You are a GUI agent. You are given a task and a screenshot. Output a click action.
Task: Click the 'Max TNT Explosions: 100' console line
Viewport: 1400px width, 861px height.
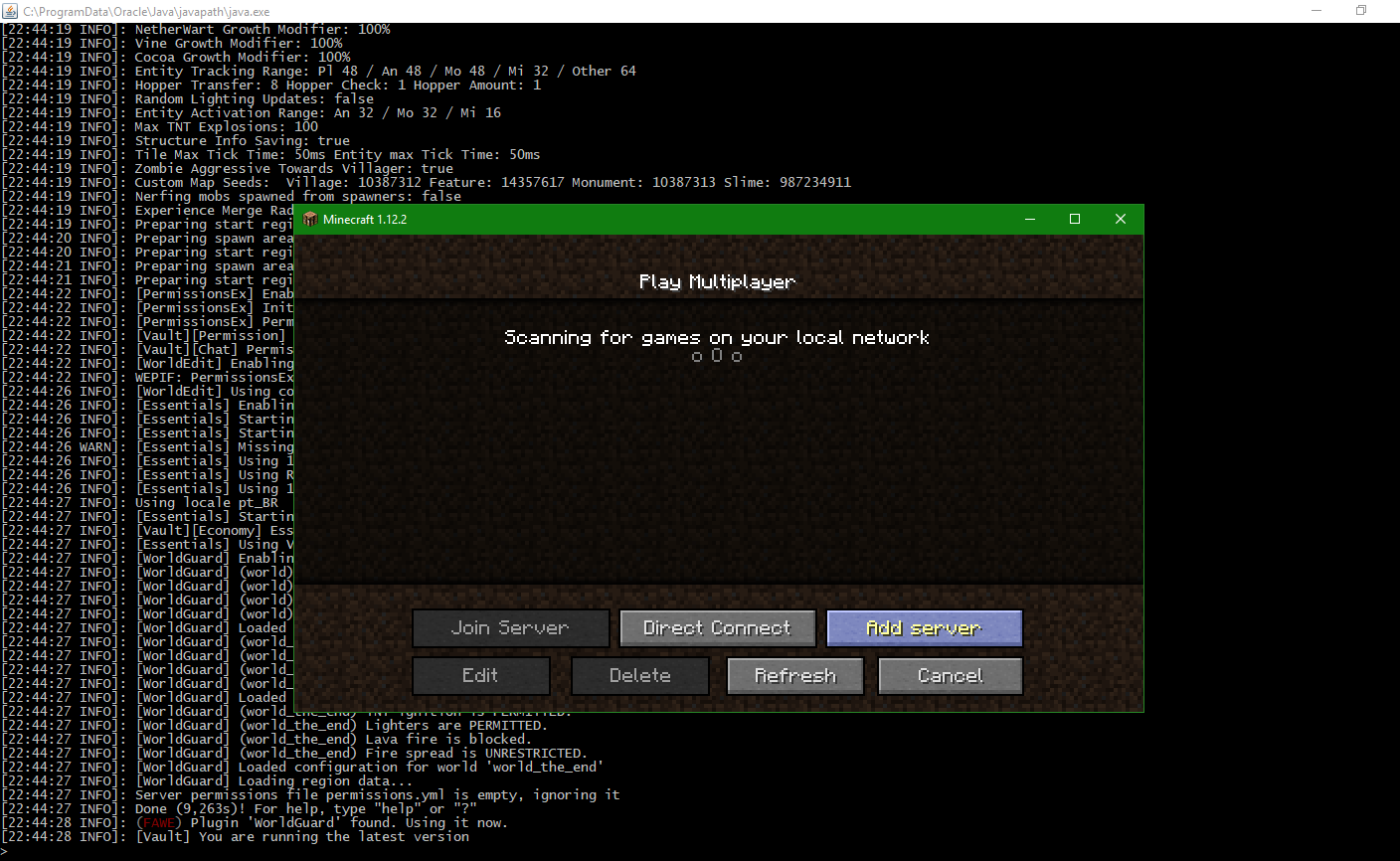[x=160, y=127]
